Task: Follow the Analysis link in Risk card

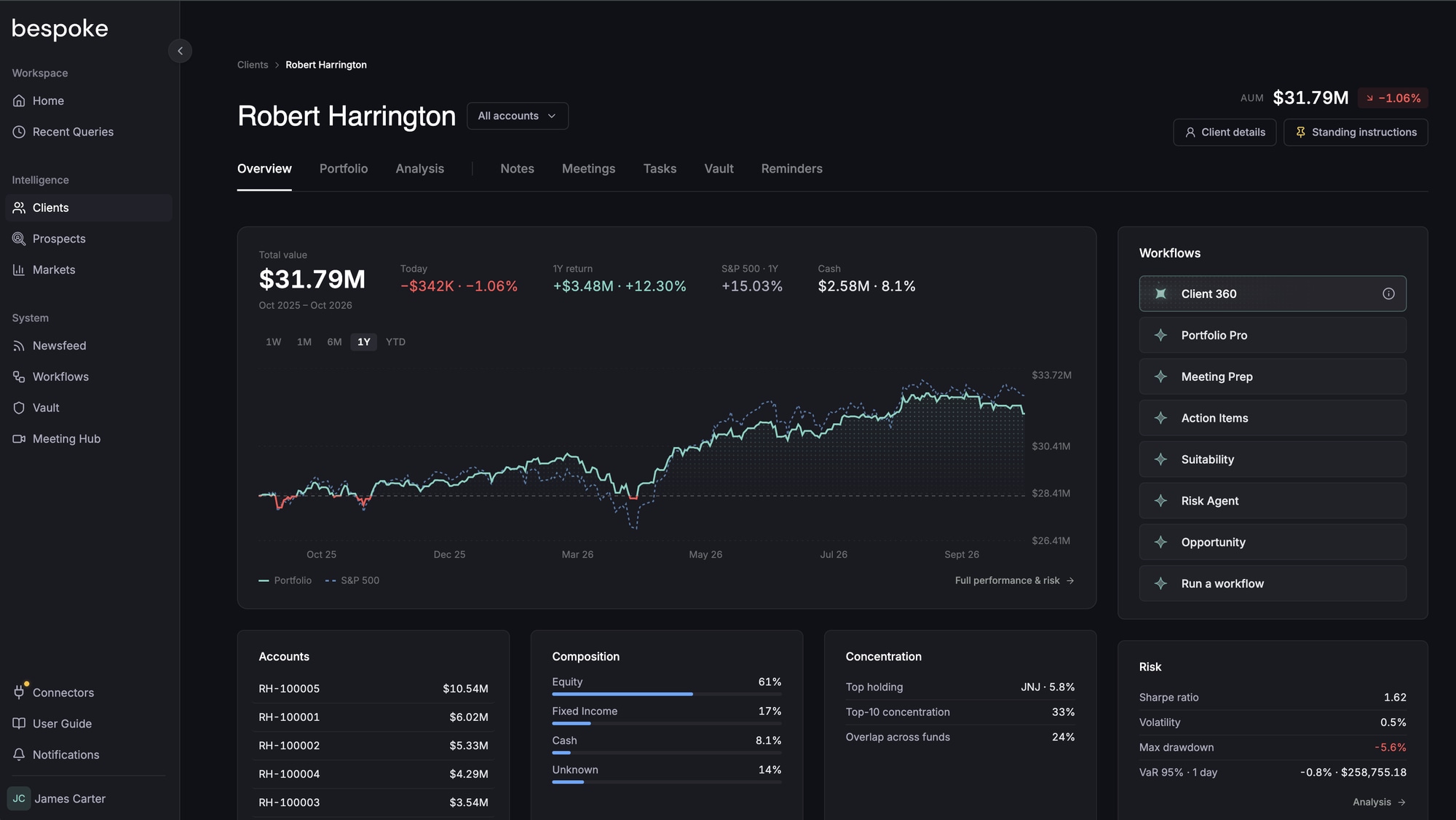Action: (x=1379, y=802)
